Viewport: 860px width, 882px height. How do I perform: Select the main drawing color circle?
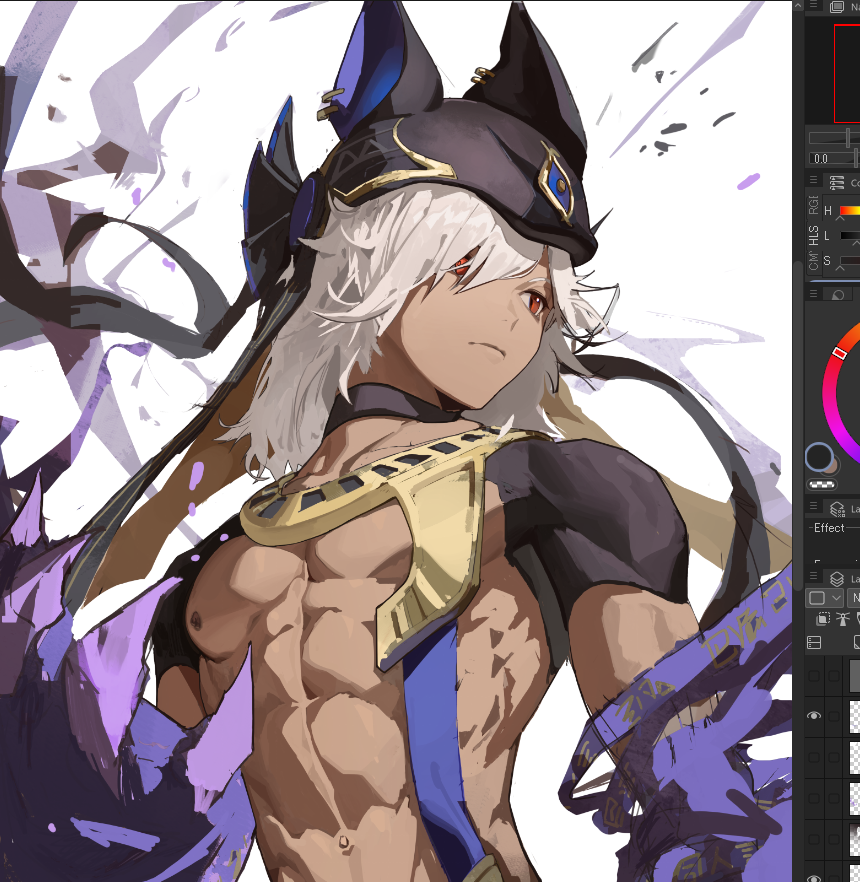coord(819,457)
